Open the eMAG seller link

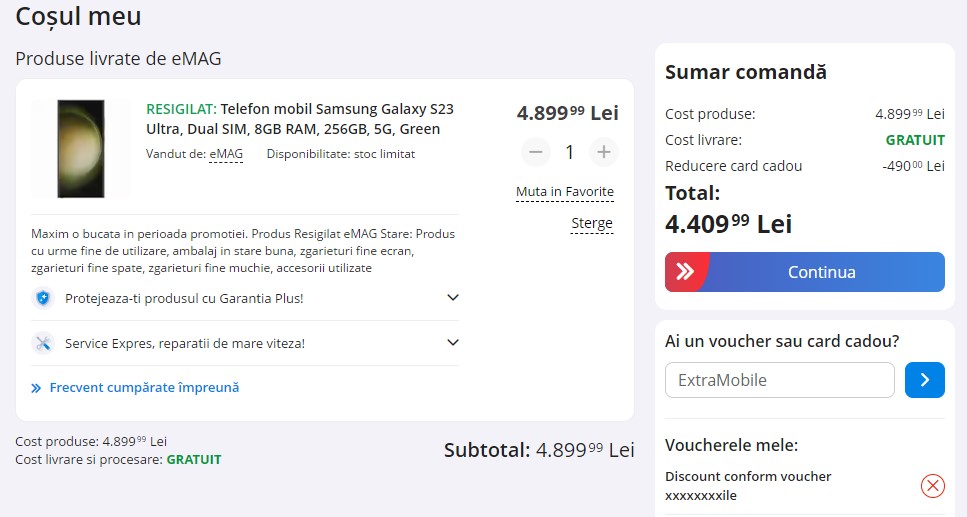[x=226, y=154]
